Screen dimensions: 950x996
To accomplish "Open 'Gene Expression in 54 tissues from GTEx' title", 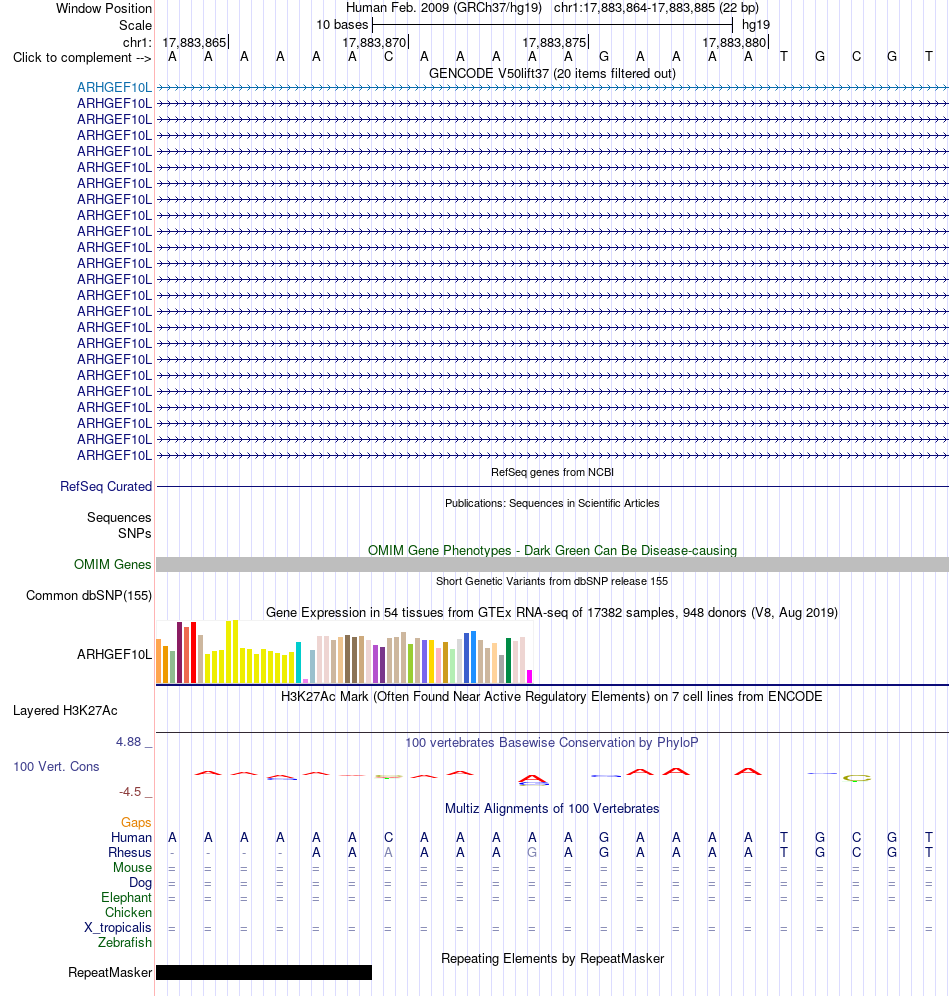I will [x=552, y=613].
